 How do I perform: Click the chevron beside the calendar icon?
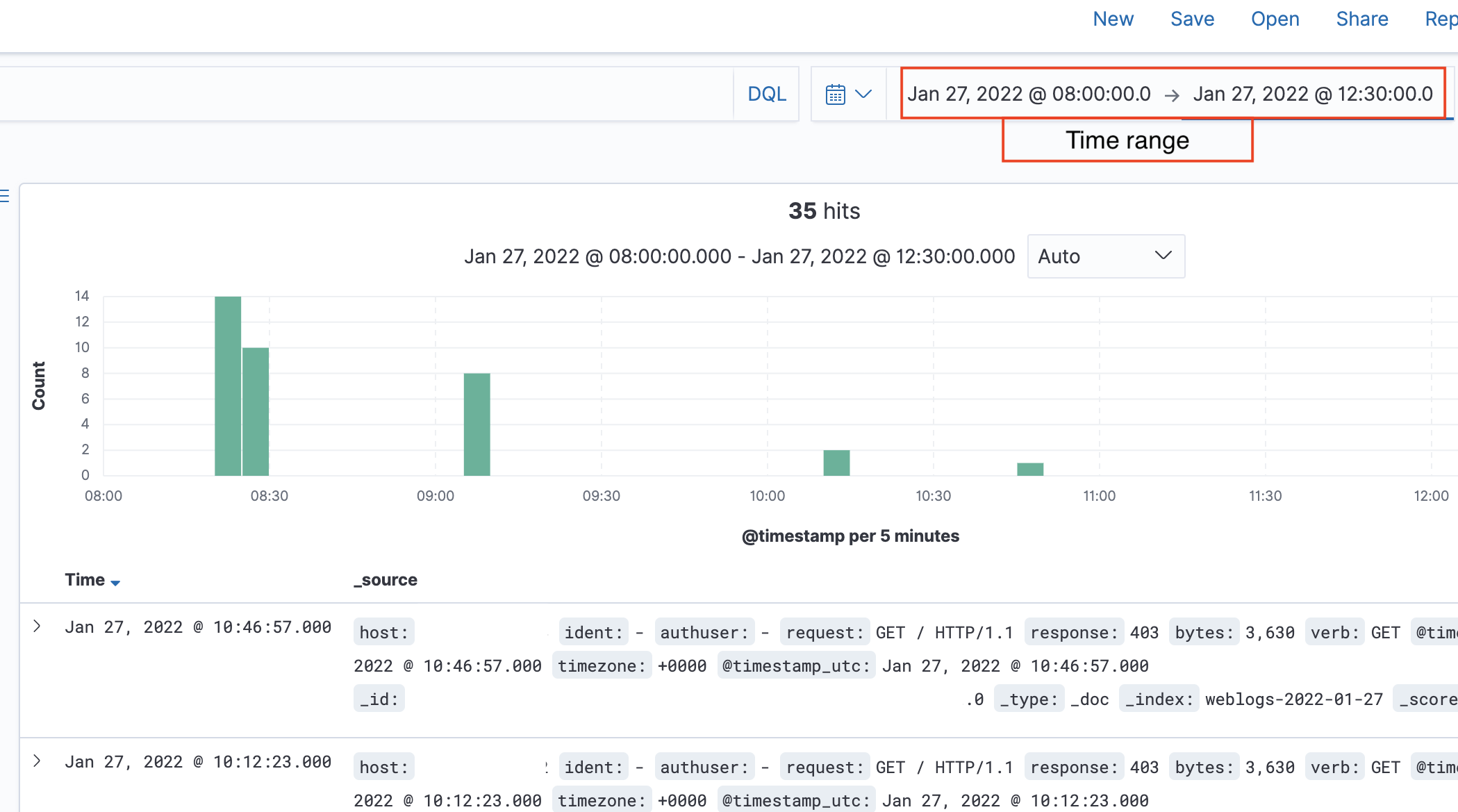coord(863,94)
